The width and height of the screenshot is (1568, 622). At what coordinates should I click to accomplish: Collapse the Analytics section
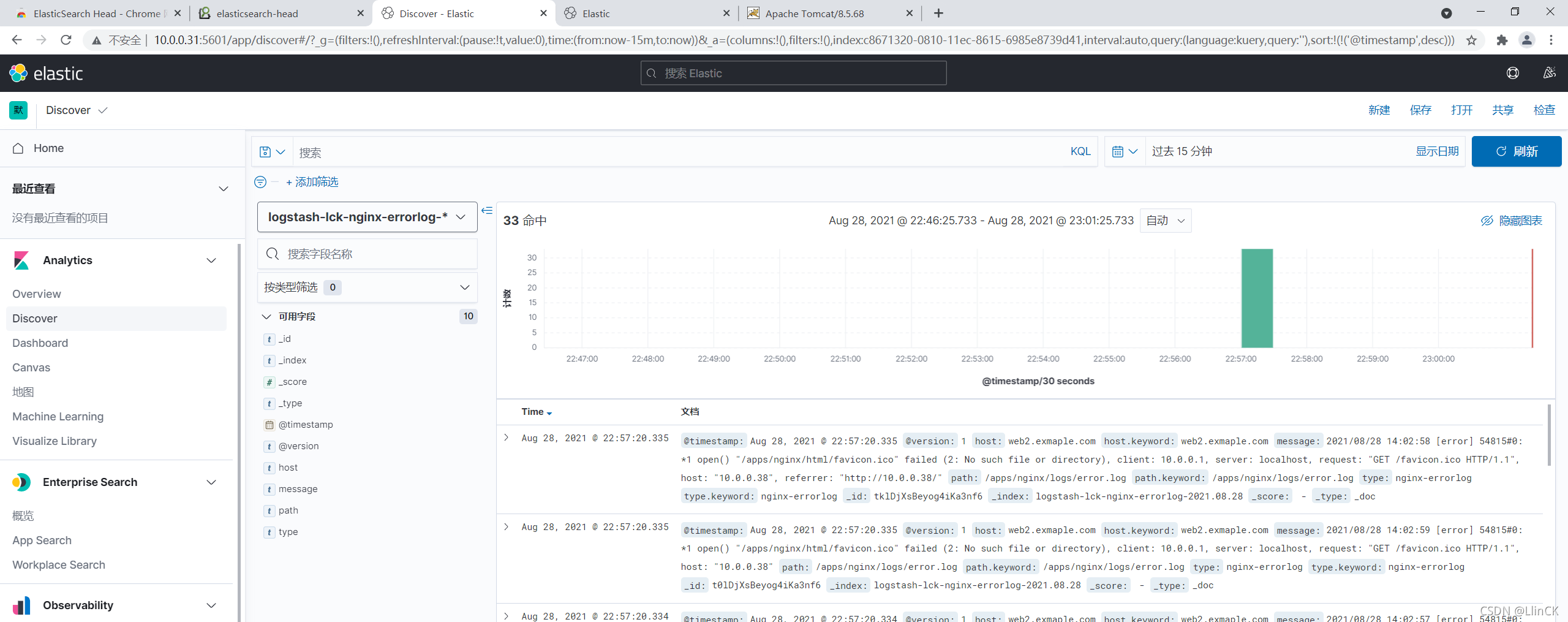click(211, 260)
